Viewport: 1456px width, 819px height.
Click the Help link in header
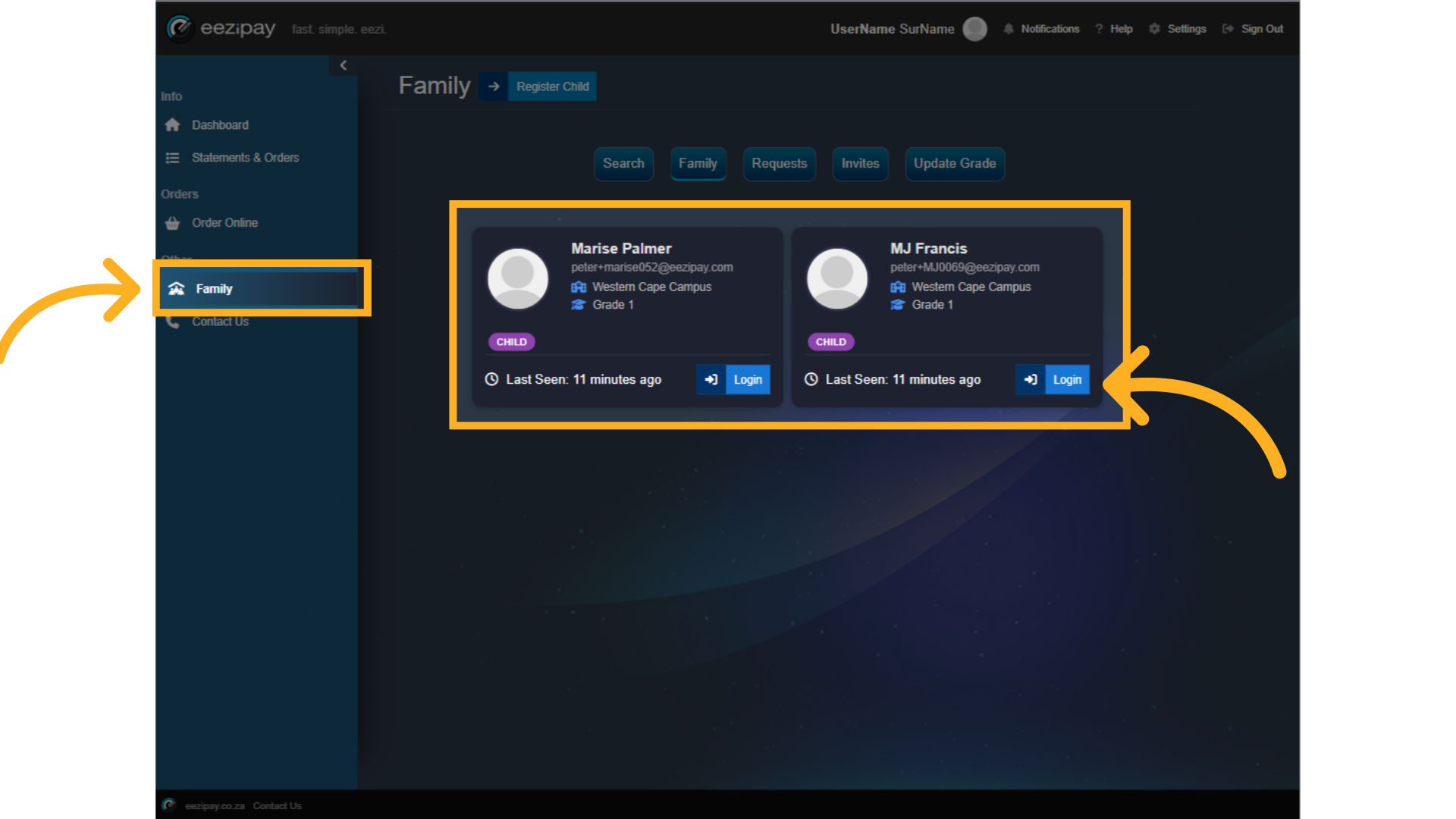click(x=1121, y=29)
